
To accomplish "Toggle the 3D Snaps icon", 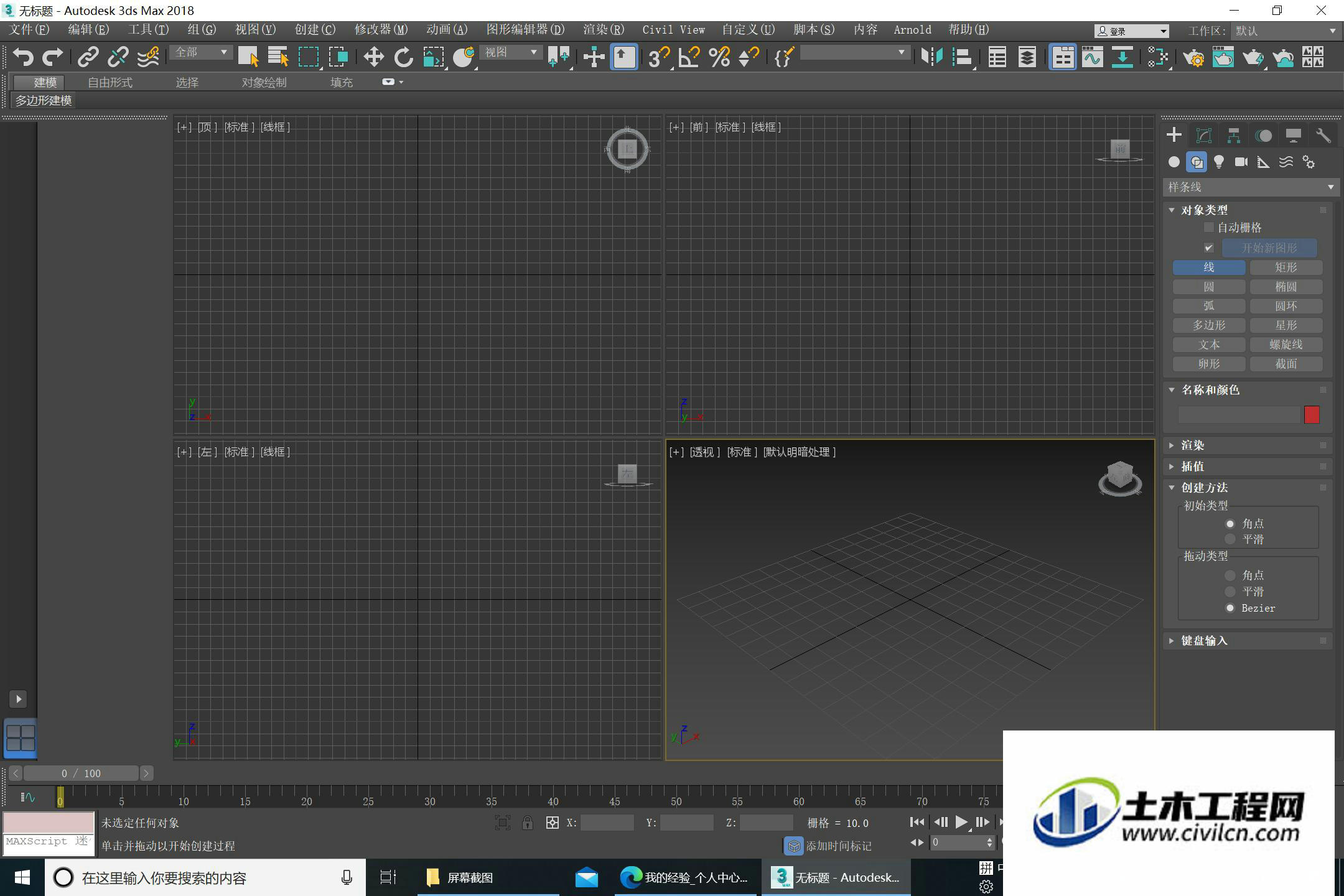I will pyautogui.click(x=658, y=57).
